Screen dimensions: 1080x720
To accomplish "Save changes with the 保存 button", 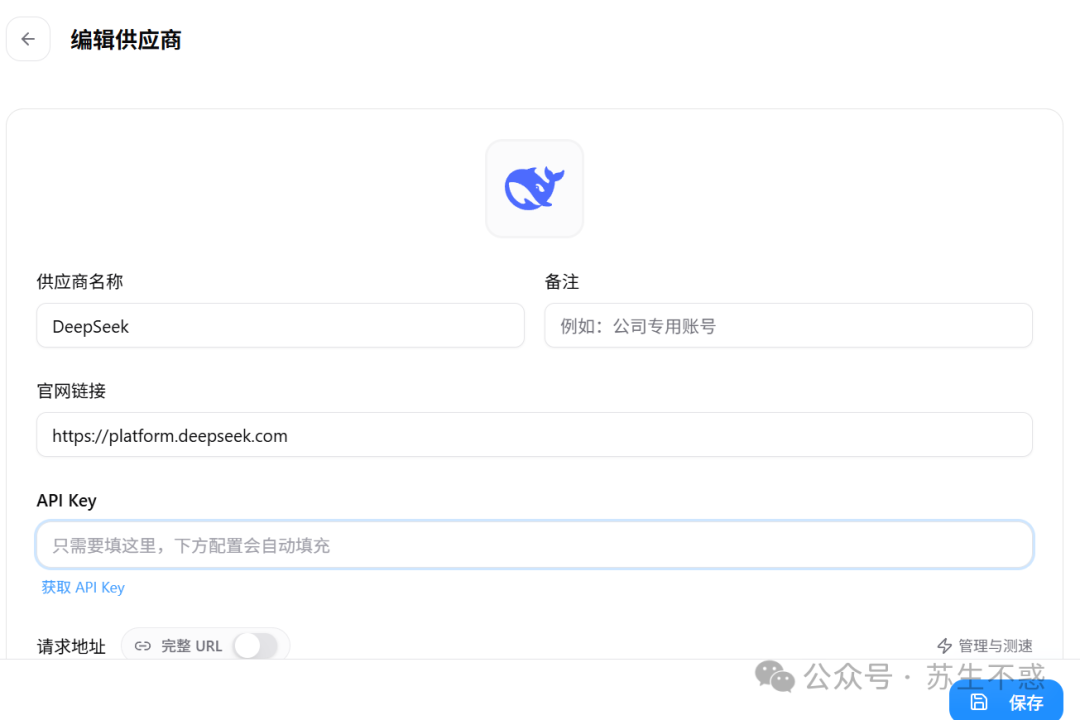I will [1006, 701].
